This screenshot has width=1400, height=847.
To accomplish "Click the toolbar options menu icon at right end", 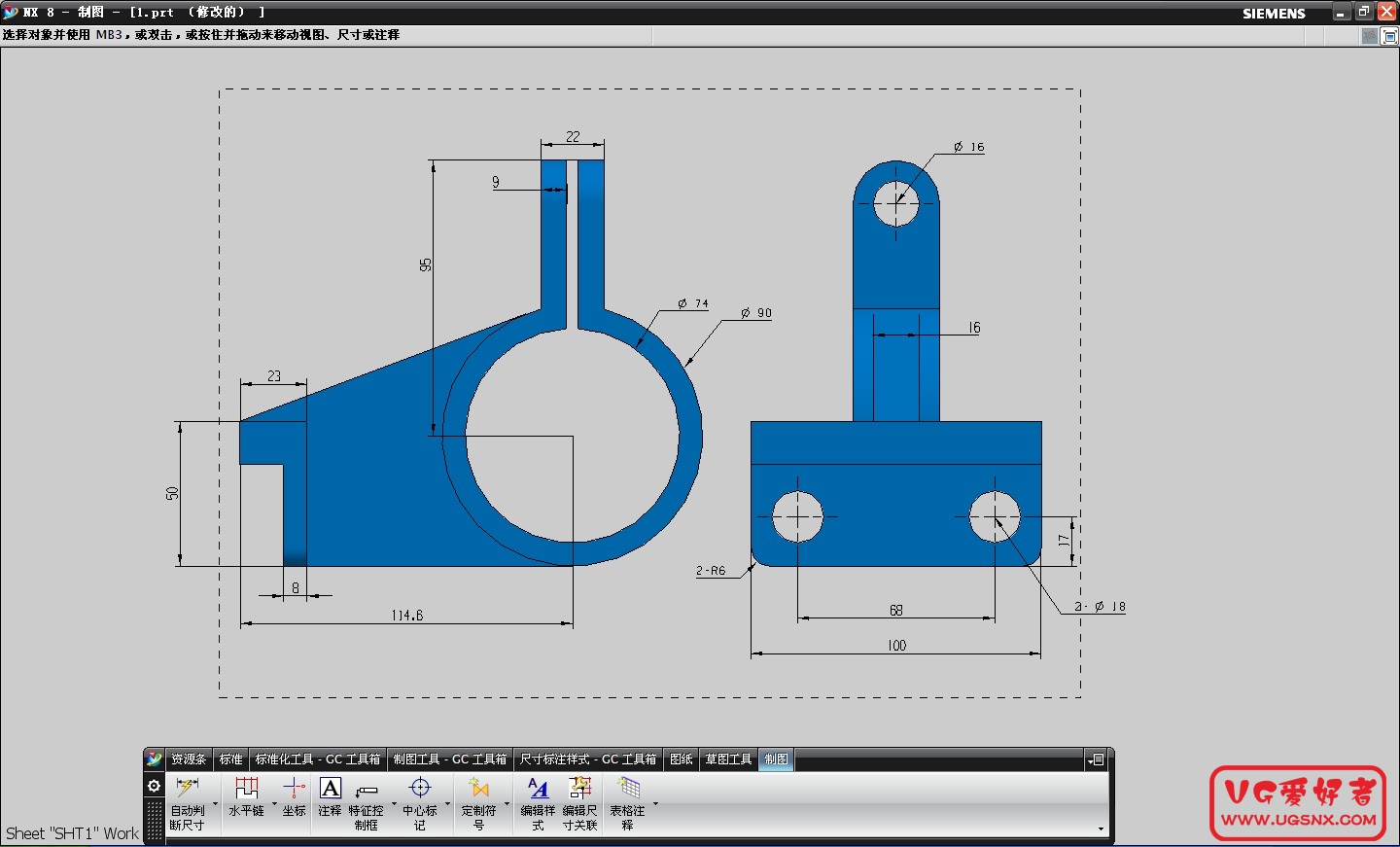I will coord(1097,759).
